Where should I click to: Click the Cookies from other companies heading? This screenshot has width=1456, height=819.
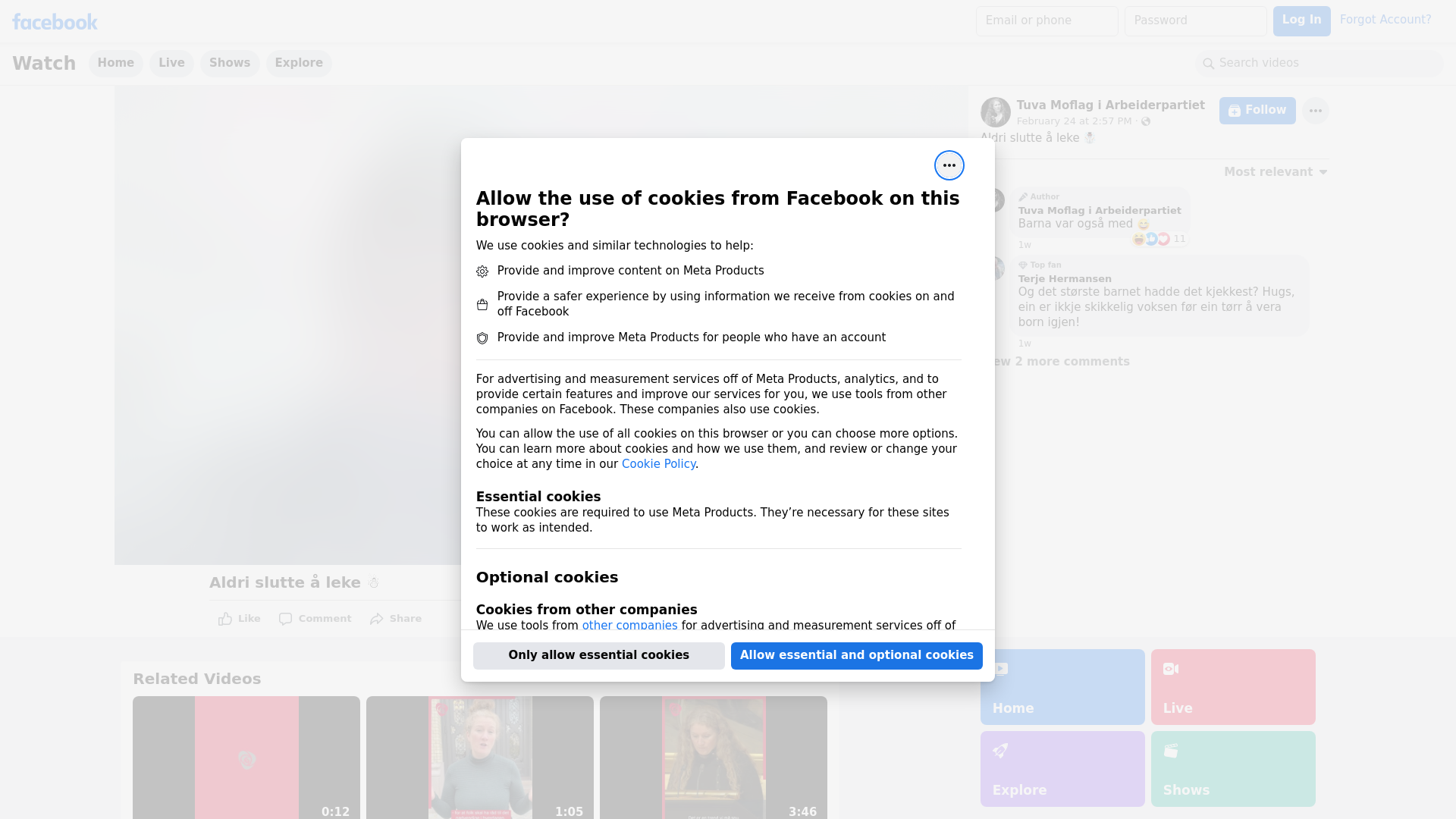[x=586, y=610]
